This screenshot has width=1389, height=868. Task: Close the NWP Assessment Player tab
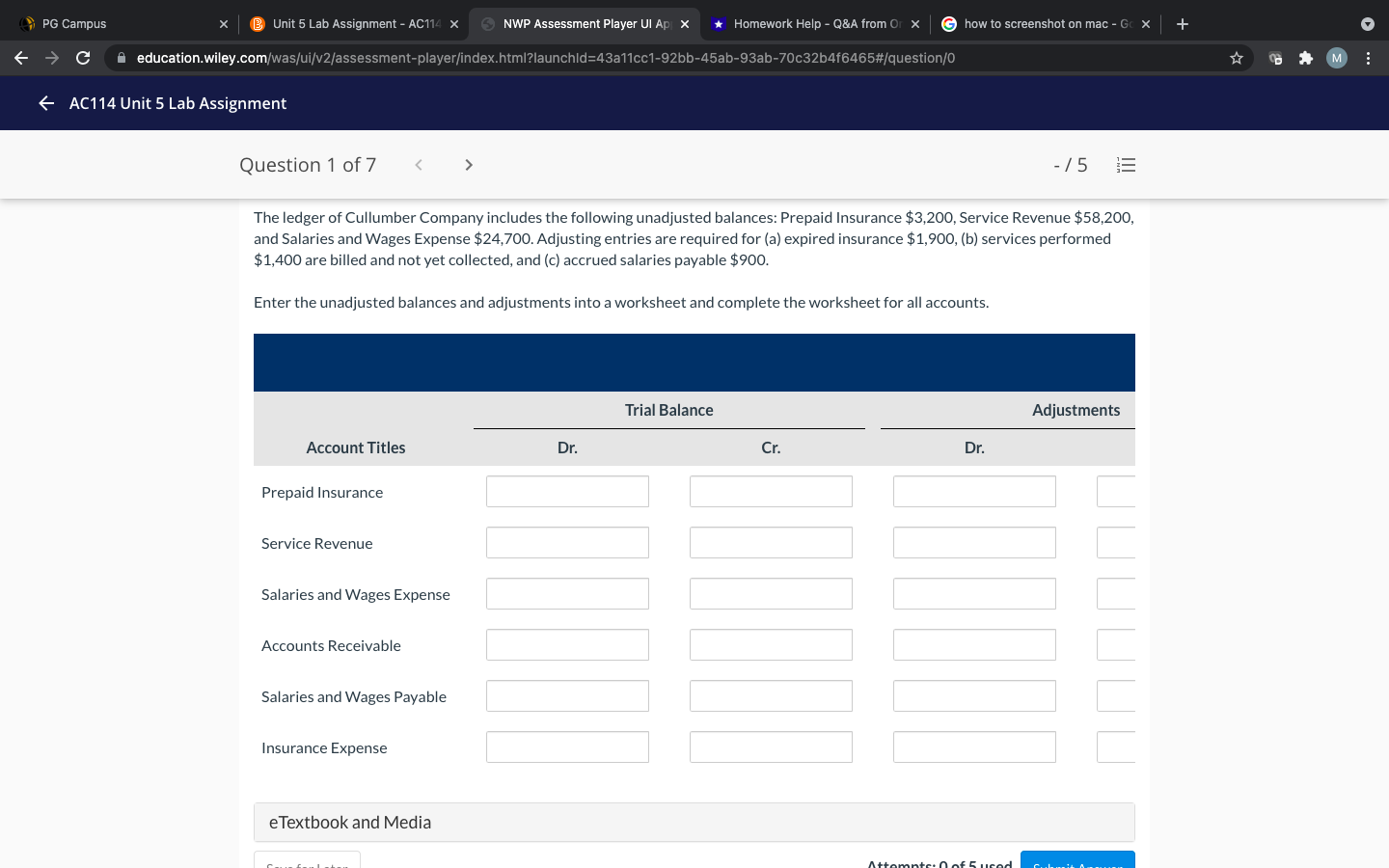point(685,24)
